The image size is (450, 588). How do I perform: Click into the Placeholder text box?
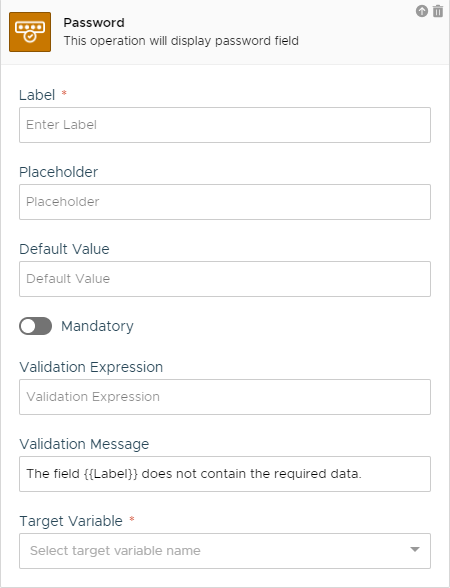(x=225, y=202)
